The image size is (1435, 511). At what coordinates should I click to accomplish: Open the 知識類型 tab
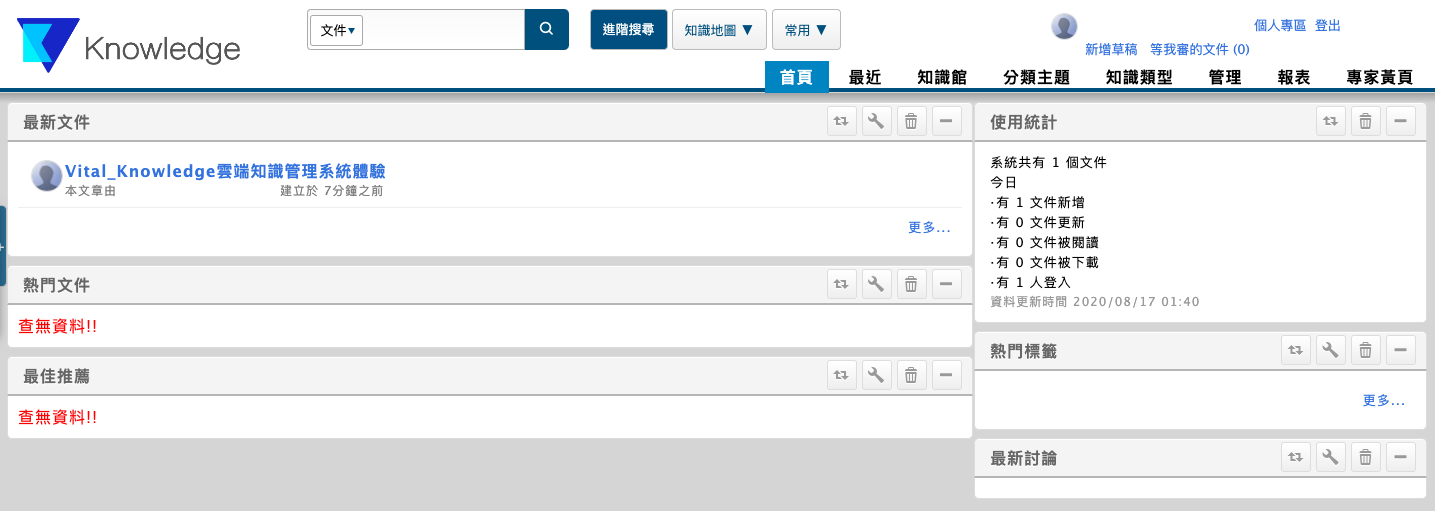point(1139,77)
